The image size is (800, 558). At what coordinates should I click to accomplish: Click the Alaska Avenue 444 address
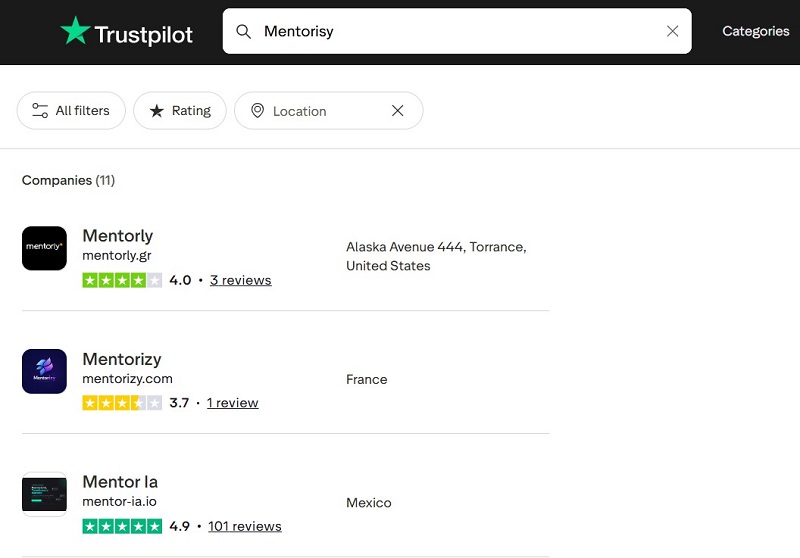[x=436, y=256]
